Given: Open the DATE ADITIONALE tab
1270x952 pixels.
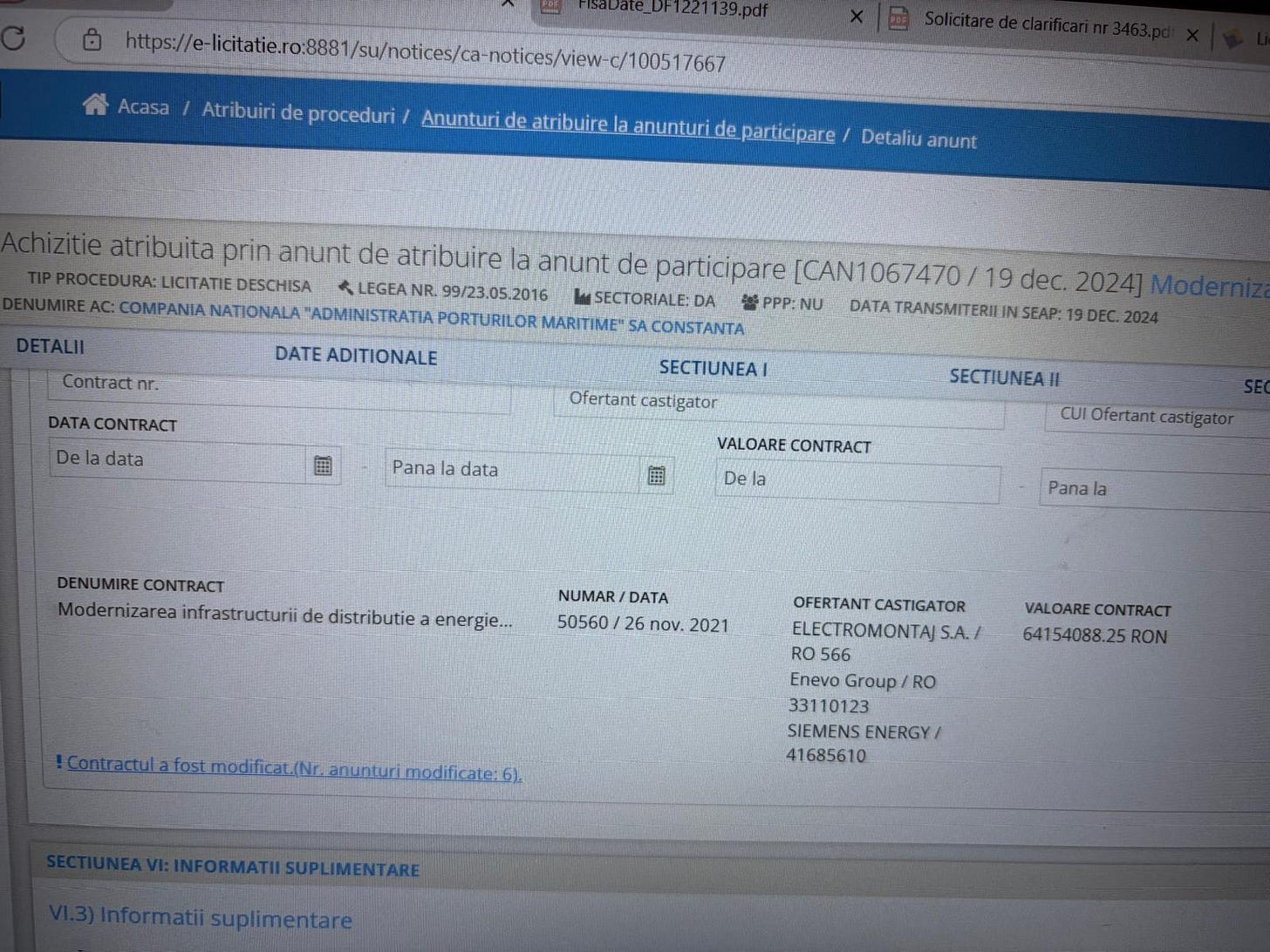Looking at the screenshot, I should (x=356, y=356).
